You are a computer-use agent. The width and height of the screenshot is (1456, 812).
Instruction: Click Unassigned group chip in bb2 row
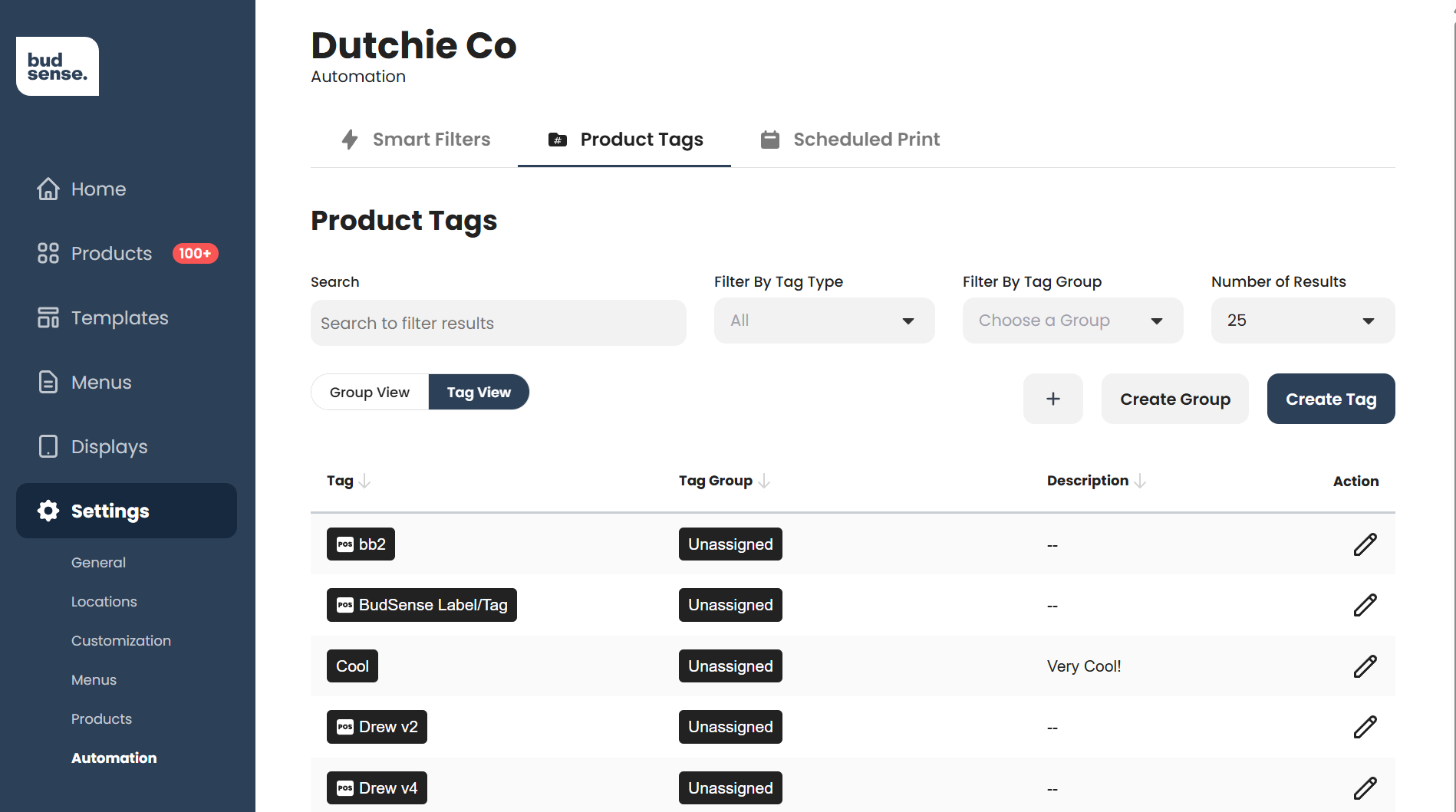click(730, 544)
